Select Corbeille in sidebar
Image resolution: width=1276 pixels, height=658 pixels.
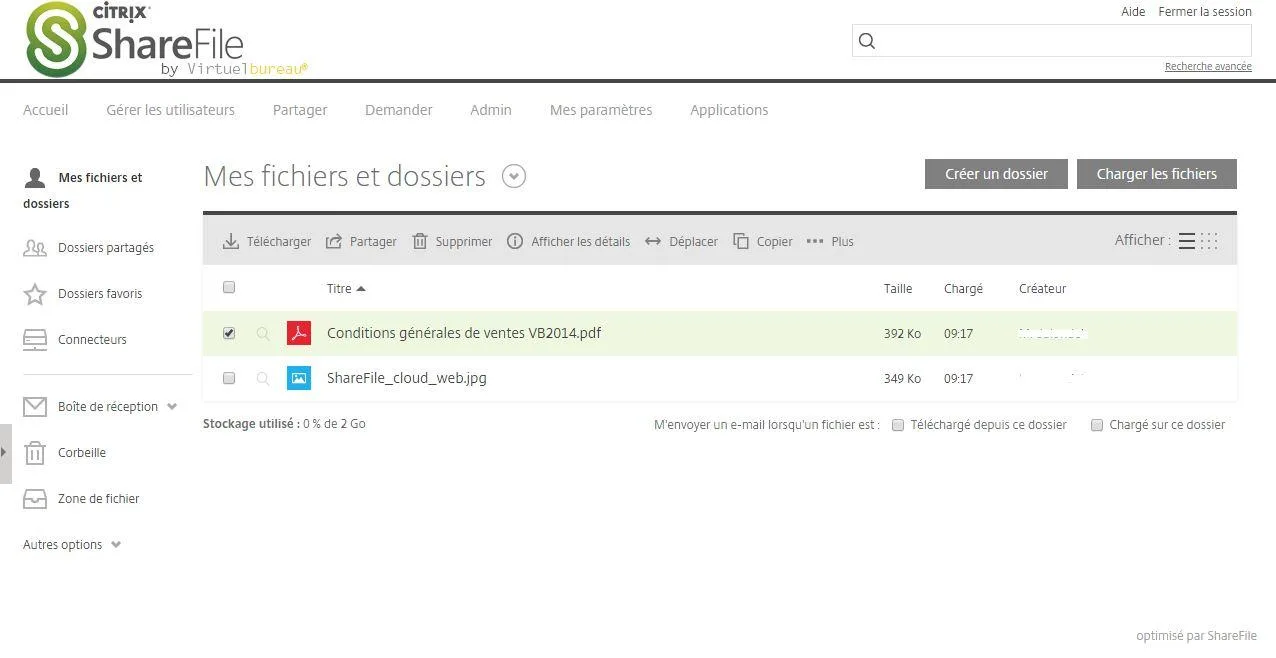click(x=82, y=453)
